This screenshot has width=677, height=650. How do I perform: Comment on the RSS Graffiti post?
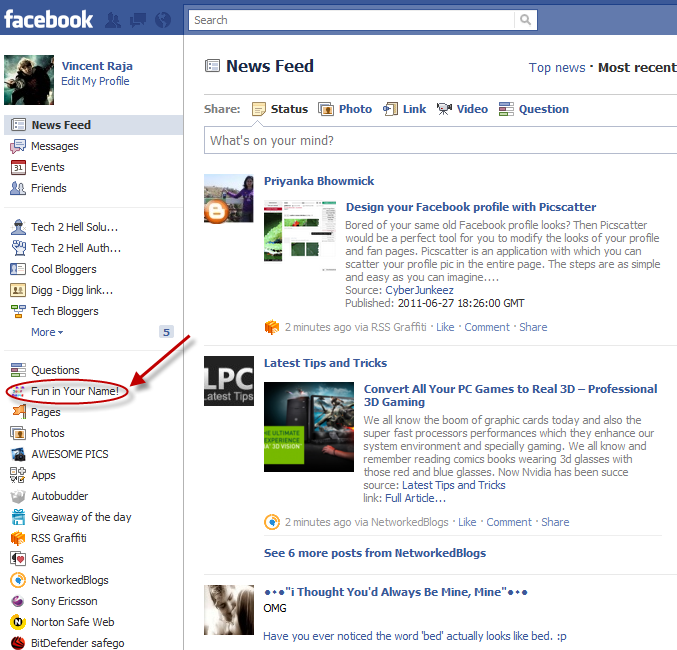coord(487,327)
